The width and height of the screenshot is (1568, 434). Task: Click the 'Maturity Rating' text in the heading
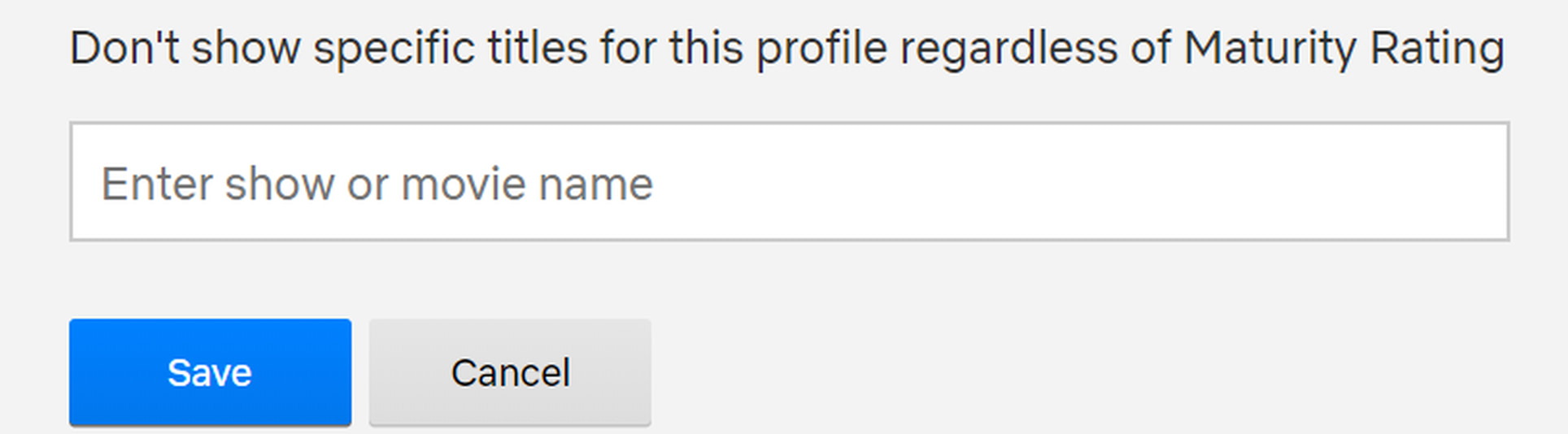pyautogui.click(x=1344, y=48)
